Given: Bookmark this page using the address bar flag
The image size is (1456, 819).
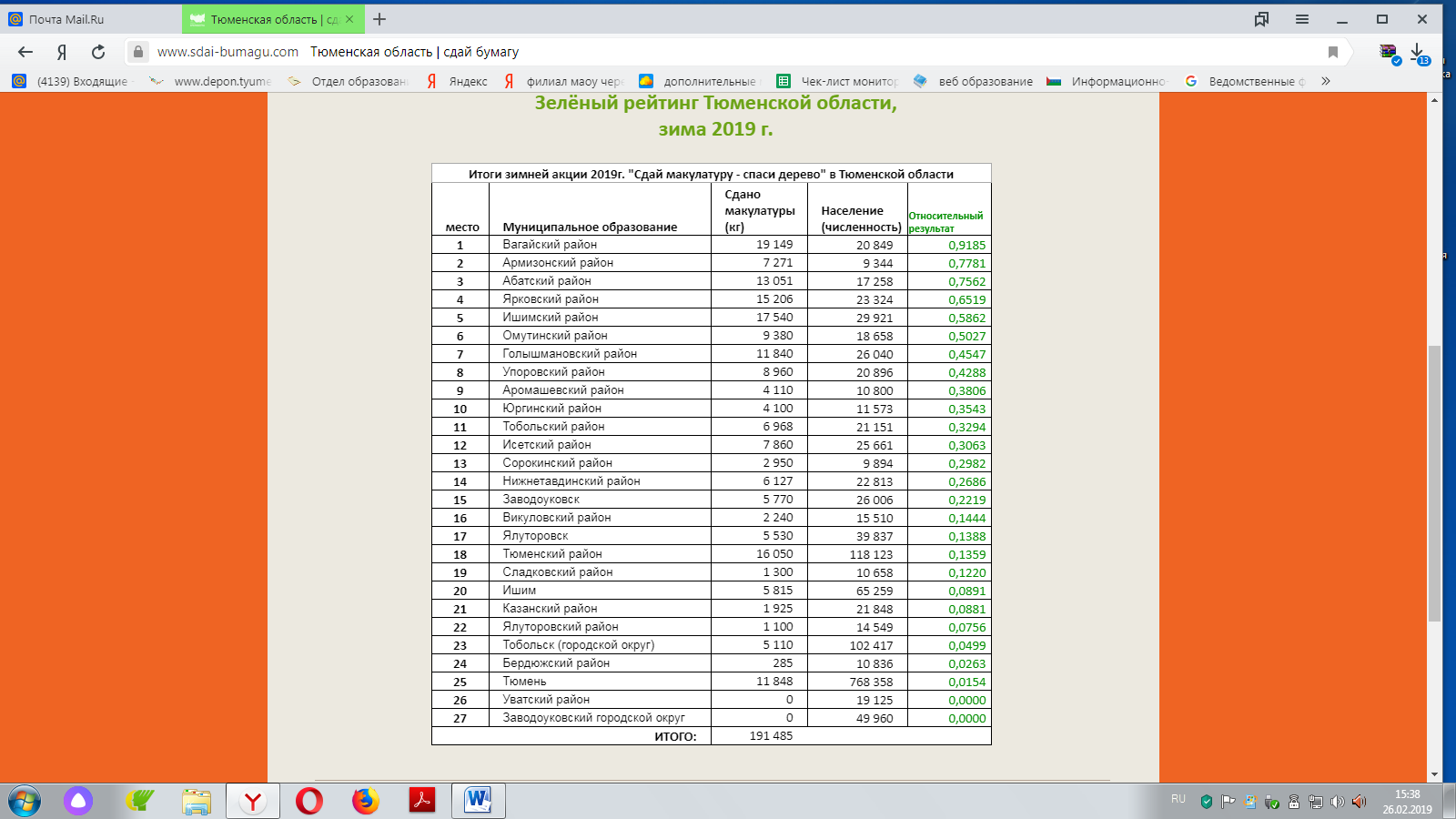Looking at the screenshot, I should click(x=1333, y=52).
